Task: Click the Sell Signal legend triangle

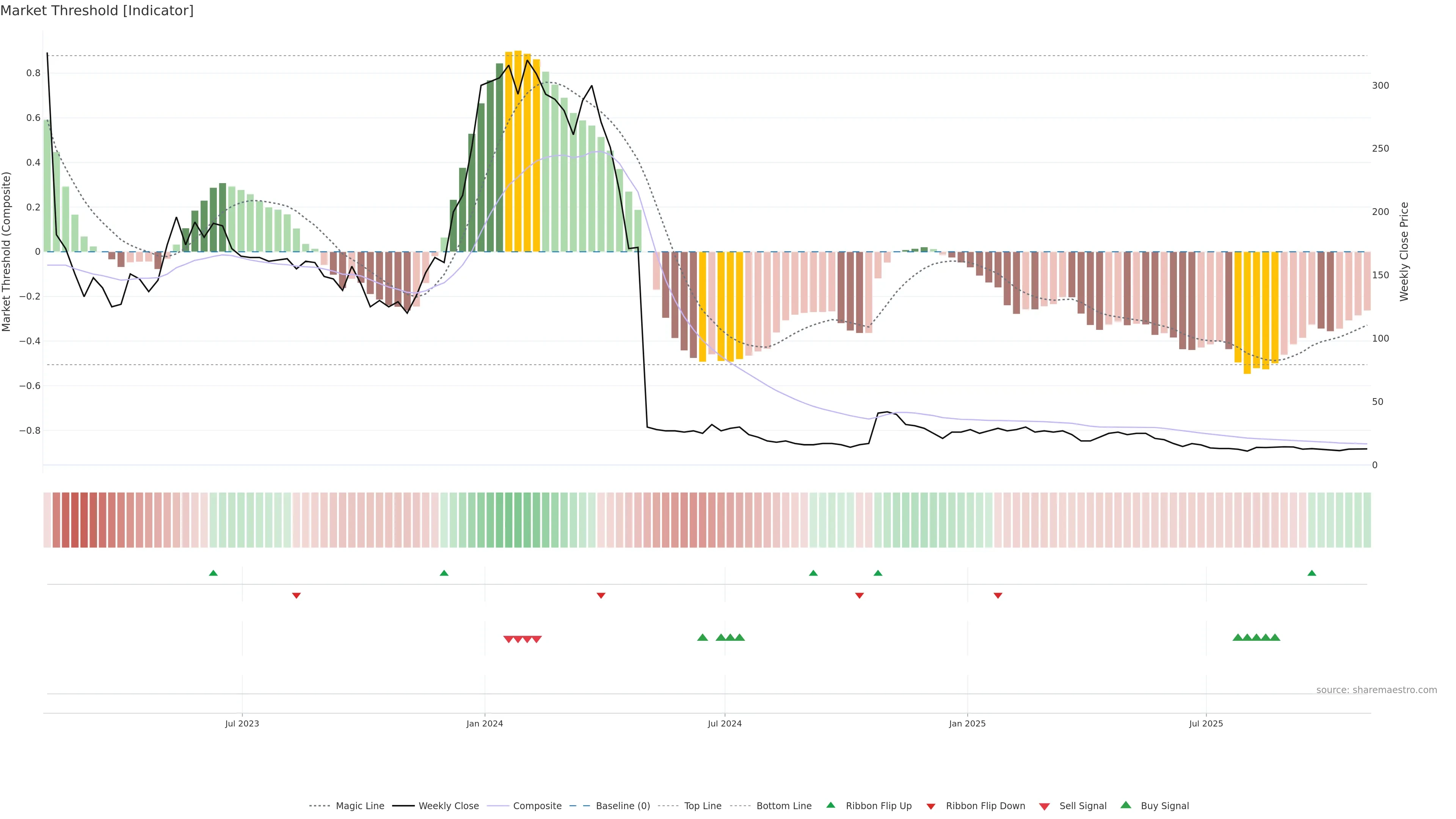Action: point(1045,806)
